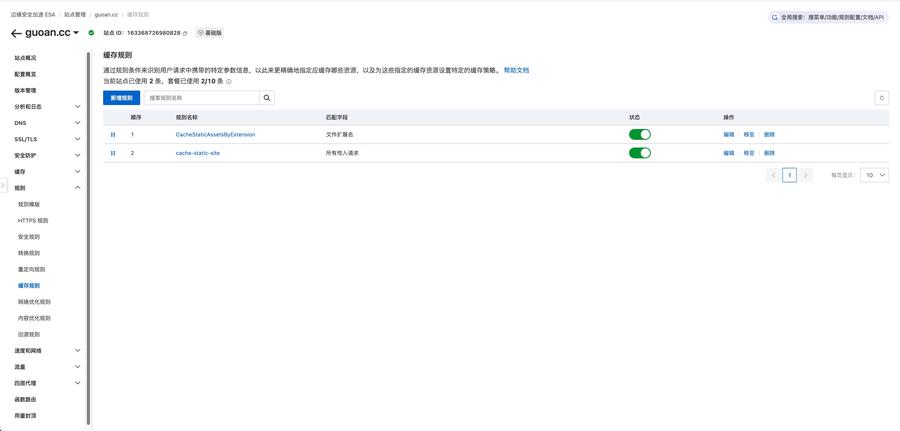The image size is (900, 431).
Task: Click the back arrow beside guoan.cc
Action: pos(16,33)
